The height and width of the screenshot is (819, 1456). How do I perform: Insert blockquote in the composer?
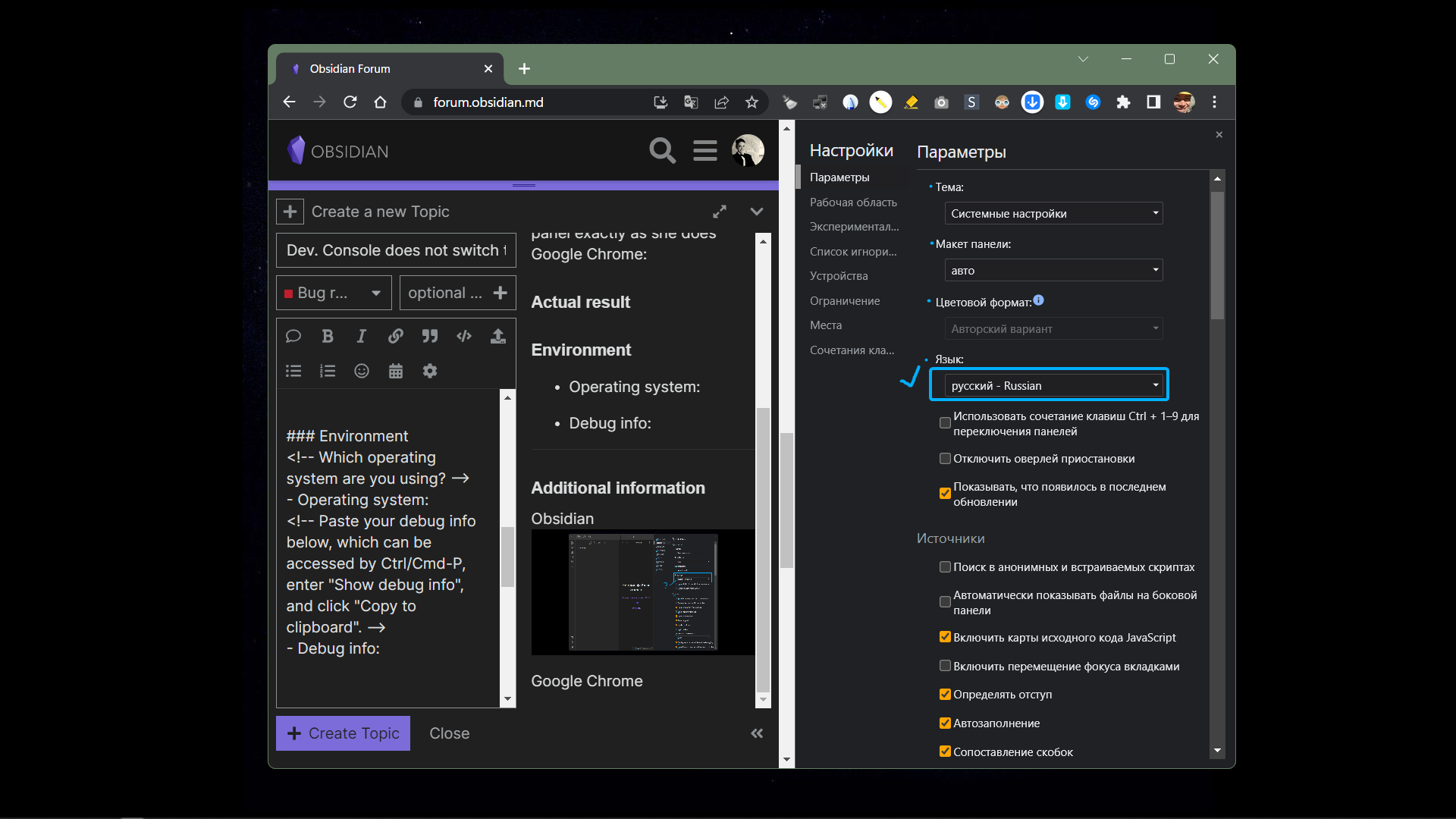pyautogui.click(x=430, y=336)
